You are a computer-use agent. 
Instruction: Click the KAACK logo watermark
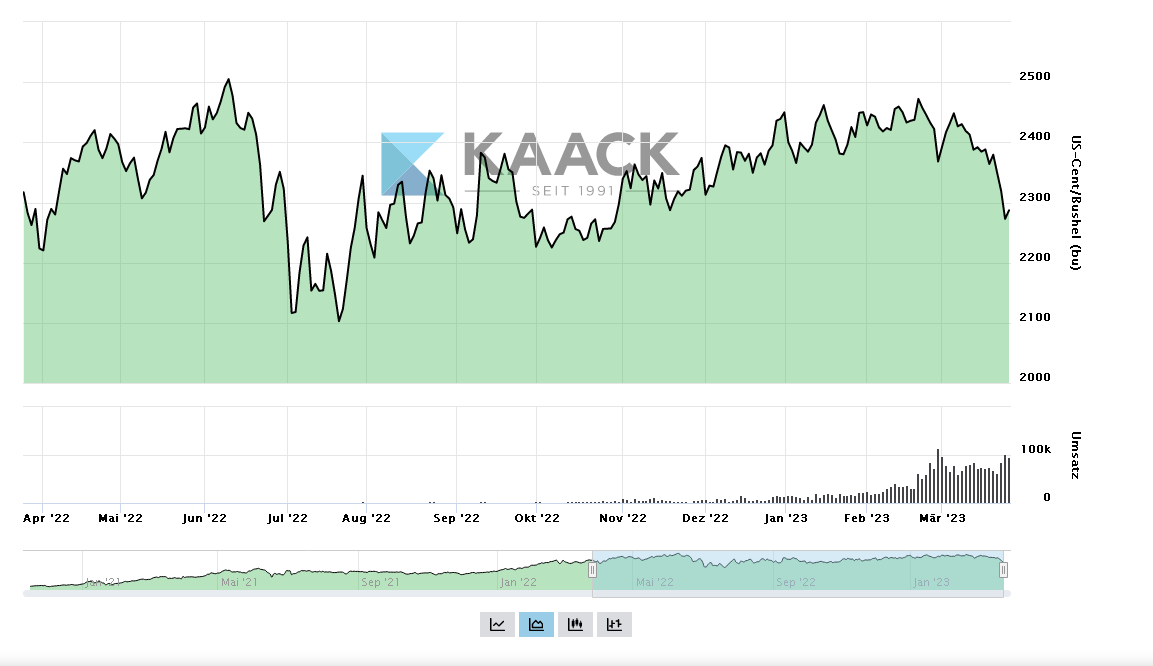[x=530, y=162]
